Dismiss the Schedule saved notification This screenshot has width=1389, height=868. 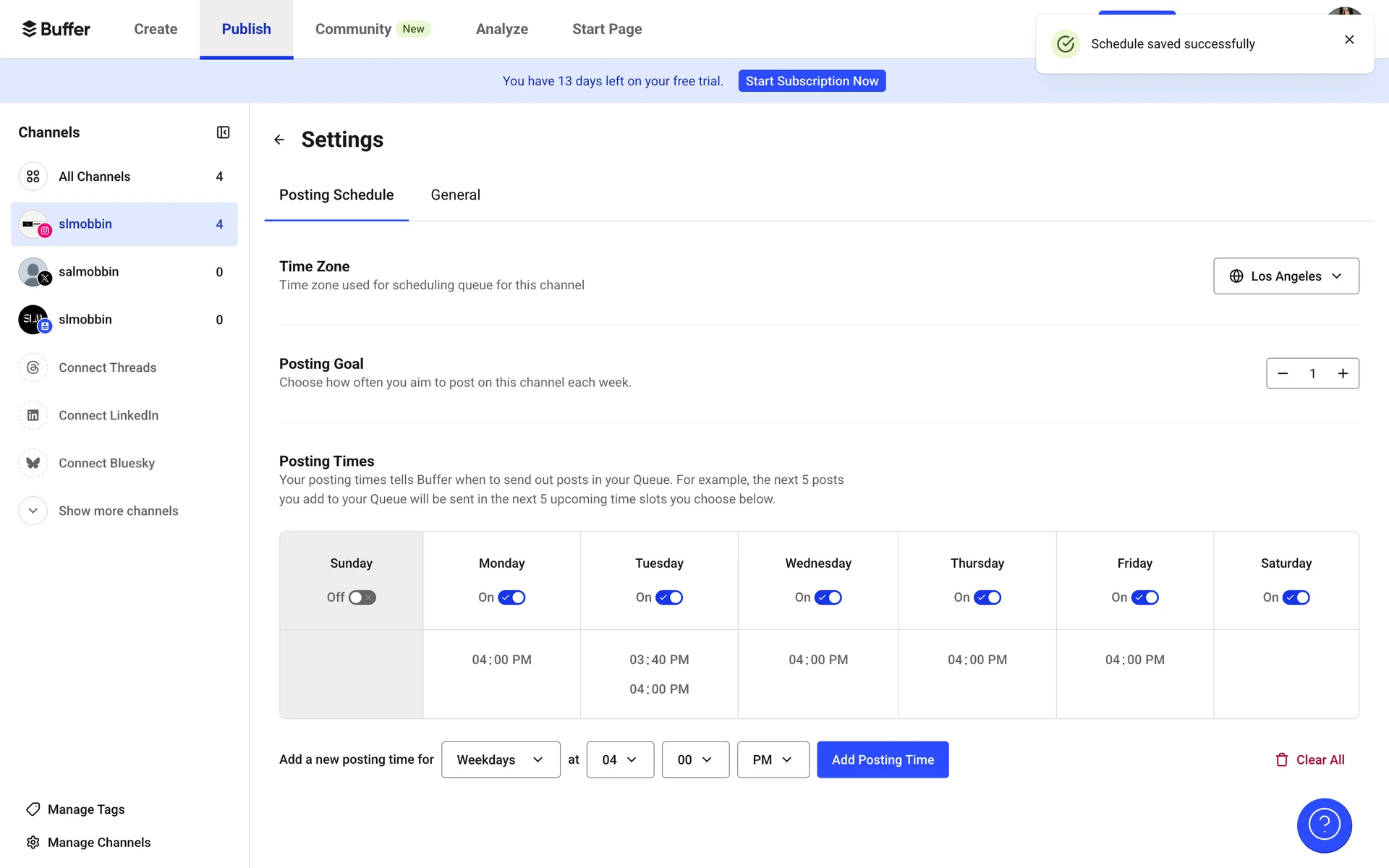[x=1348, y=40]
